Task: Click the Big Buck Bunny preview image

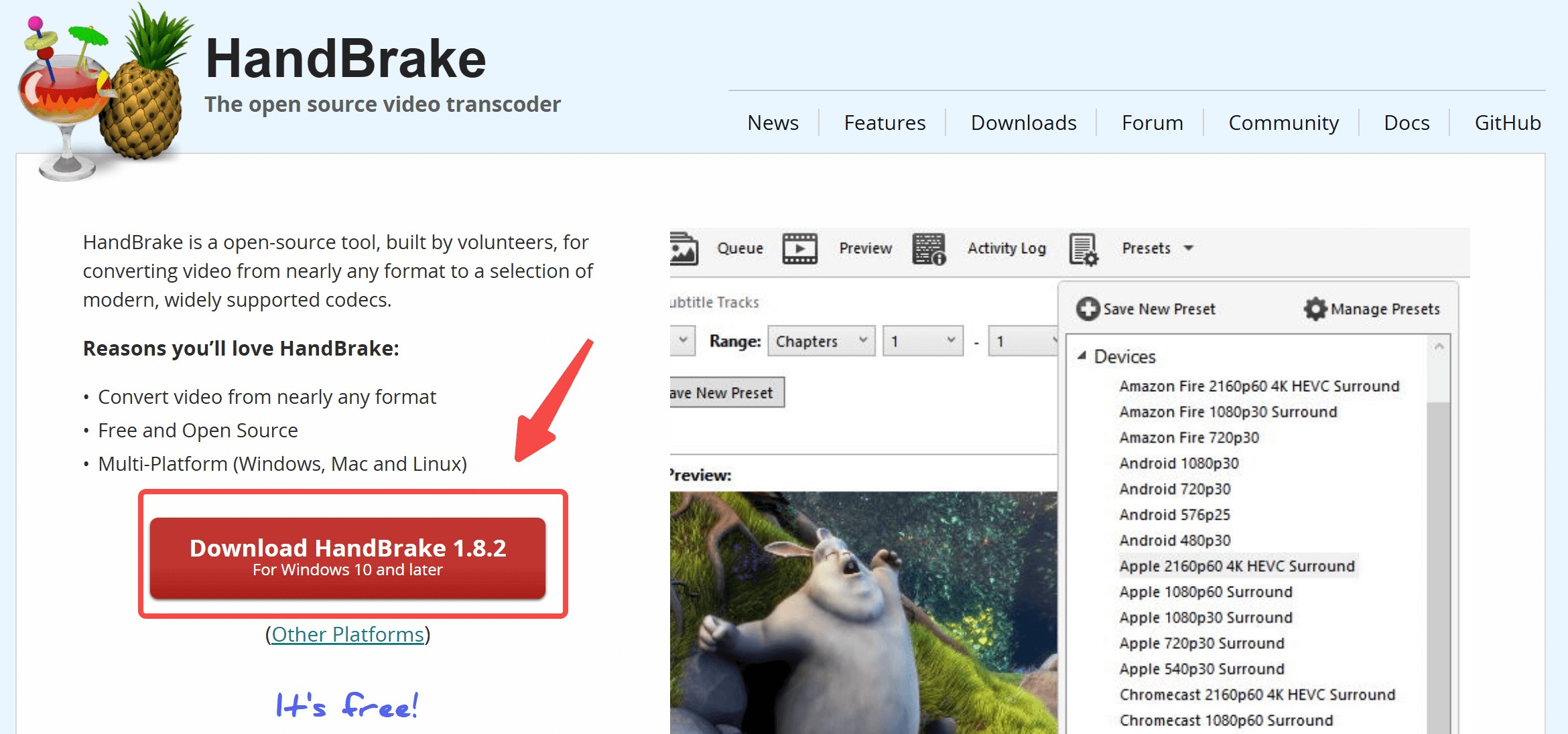Action: pos(864,613)
